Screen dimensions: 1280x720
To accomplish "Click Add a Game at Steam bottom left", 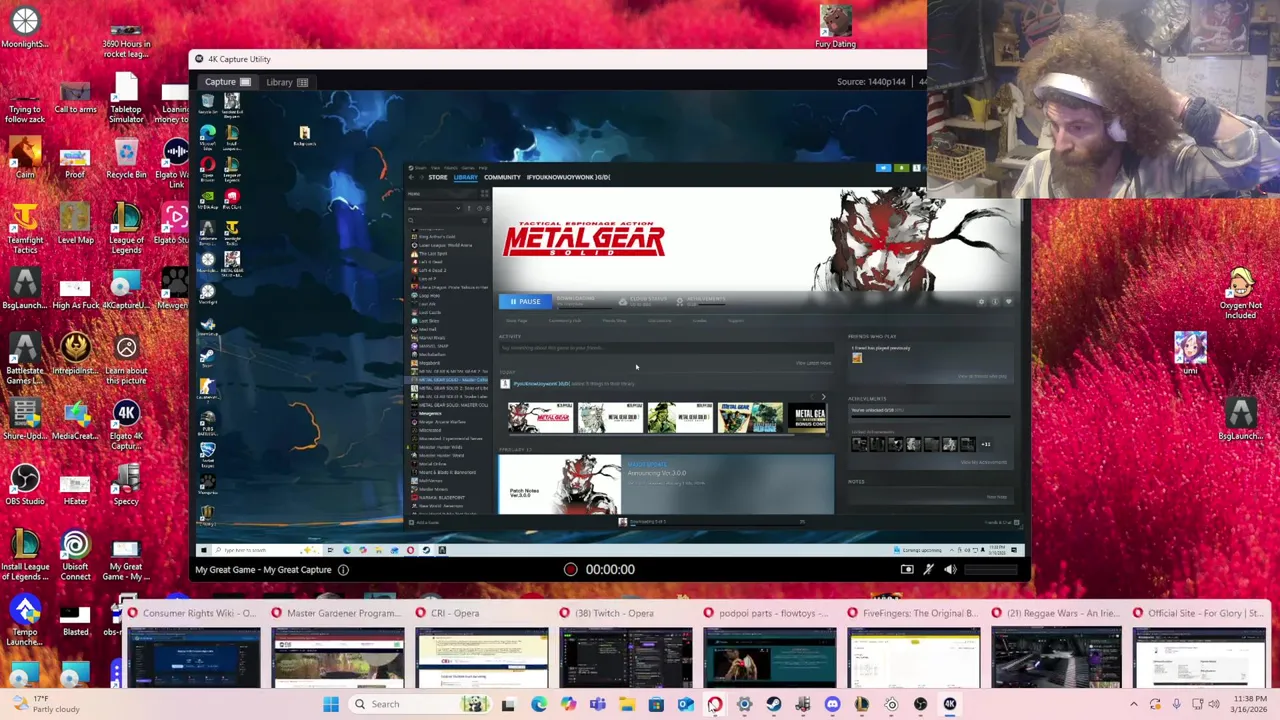I will click(424, 522).
